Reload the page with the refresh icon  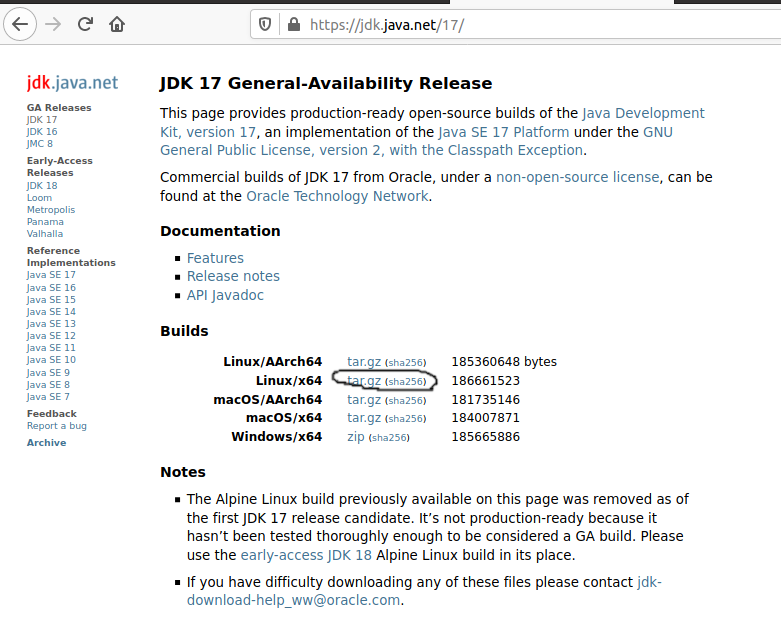click(85, 24)
